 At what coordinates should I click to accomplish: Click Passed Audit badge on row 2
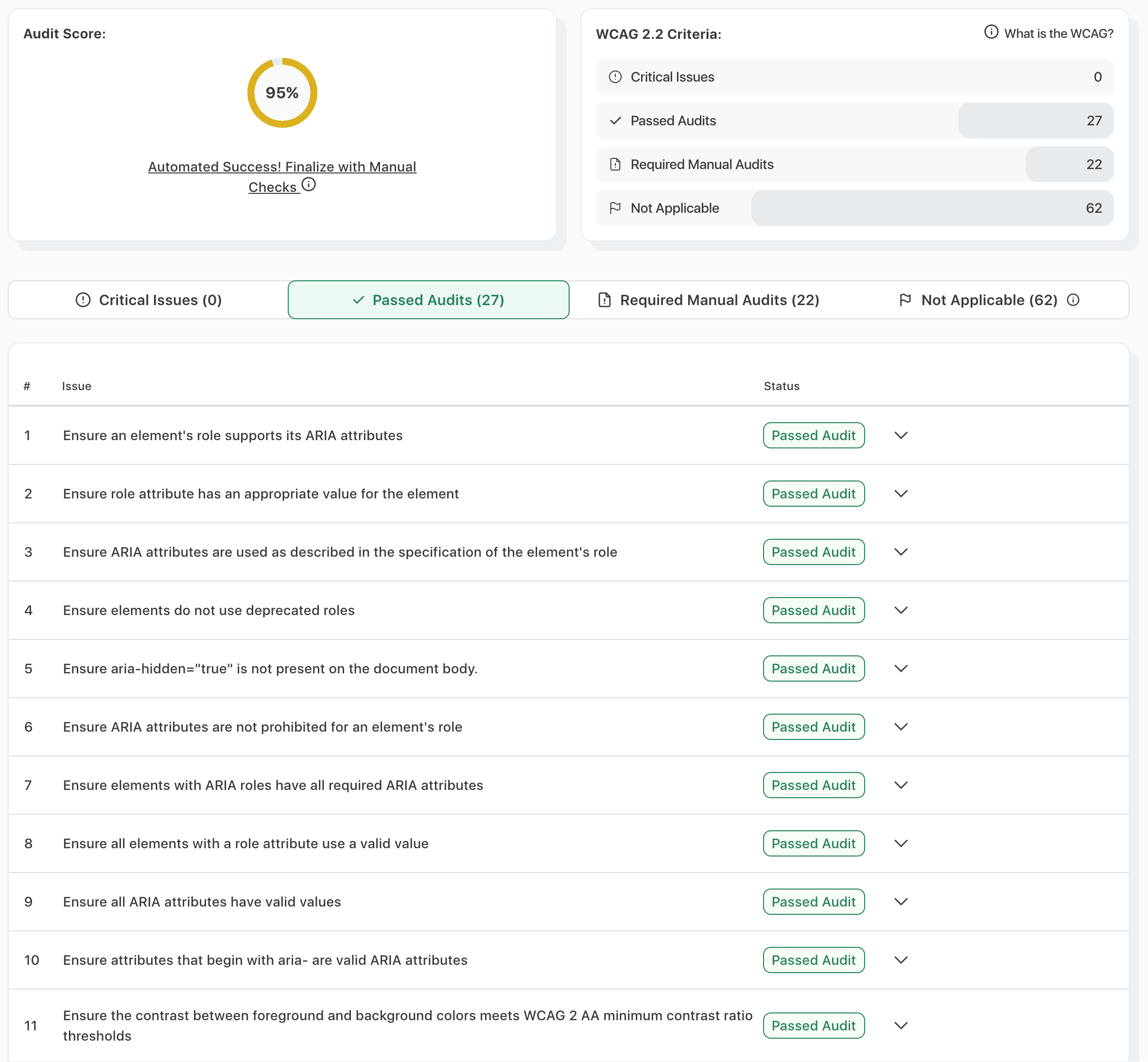click(813, 494)
